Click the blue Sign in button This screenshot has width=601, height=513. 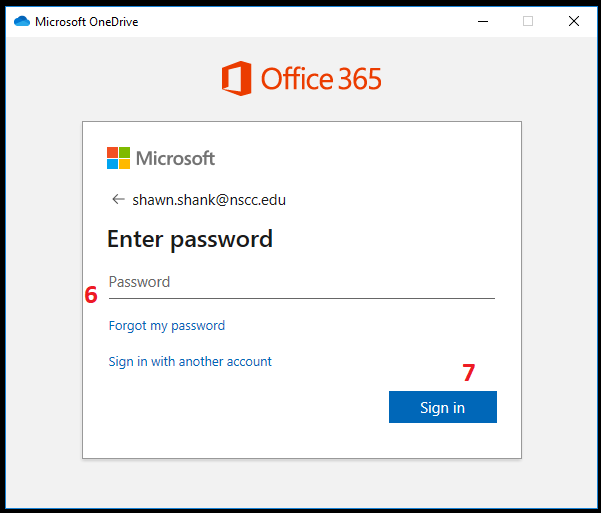[x=443, y=407]
